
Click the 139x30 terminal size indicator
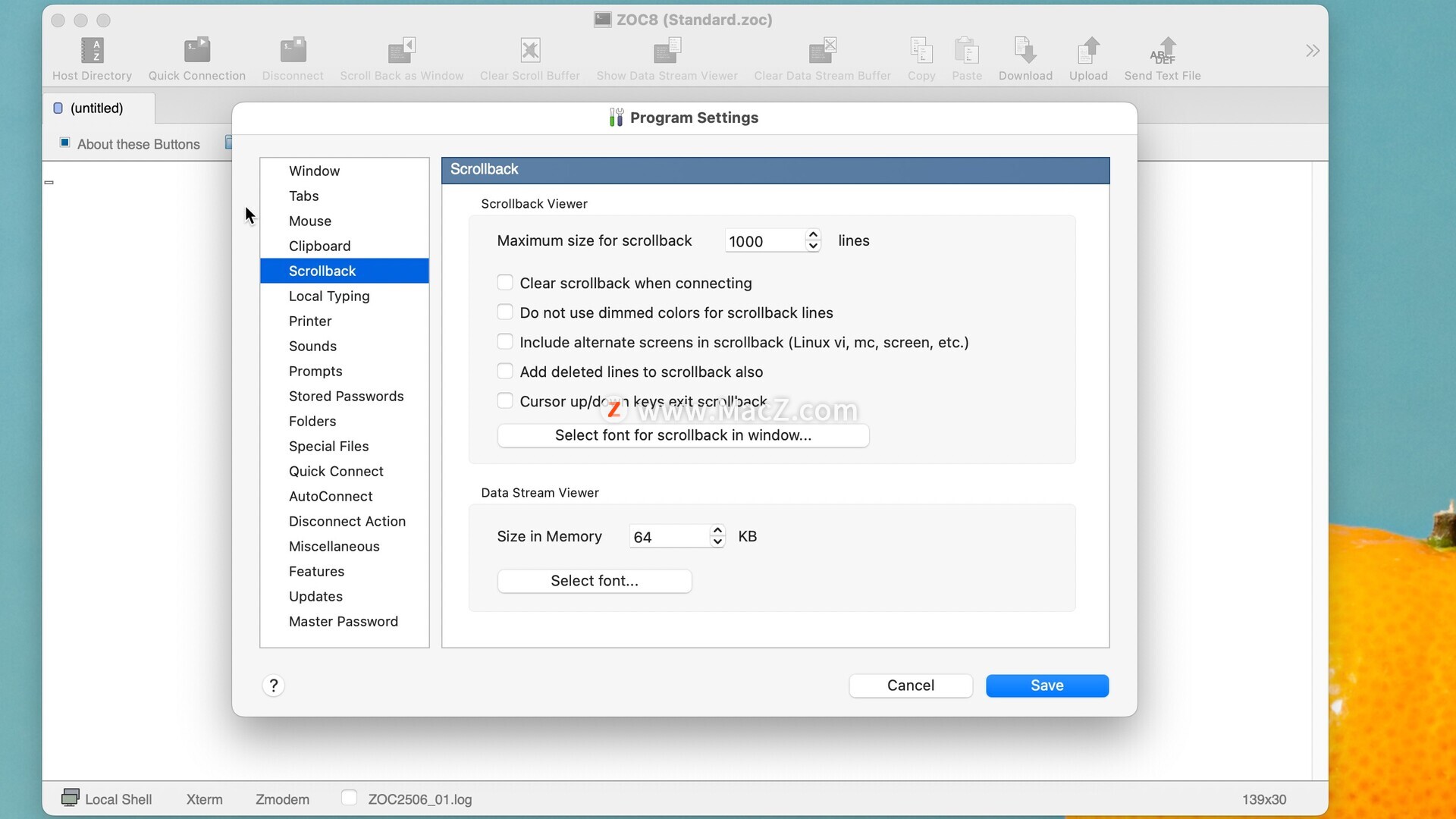click(1264, 799)
